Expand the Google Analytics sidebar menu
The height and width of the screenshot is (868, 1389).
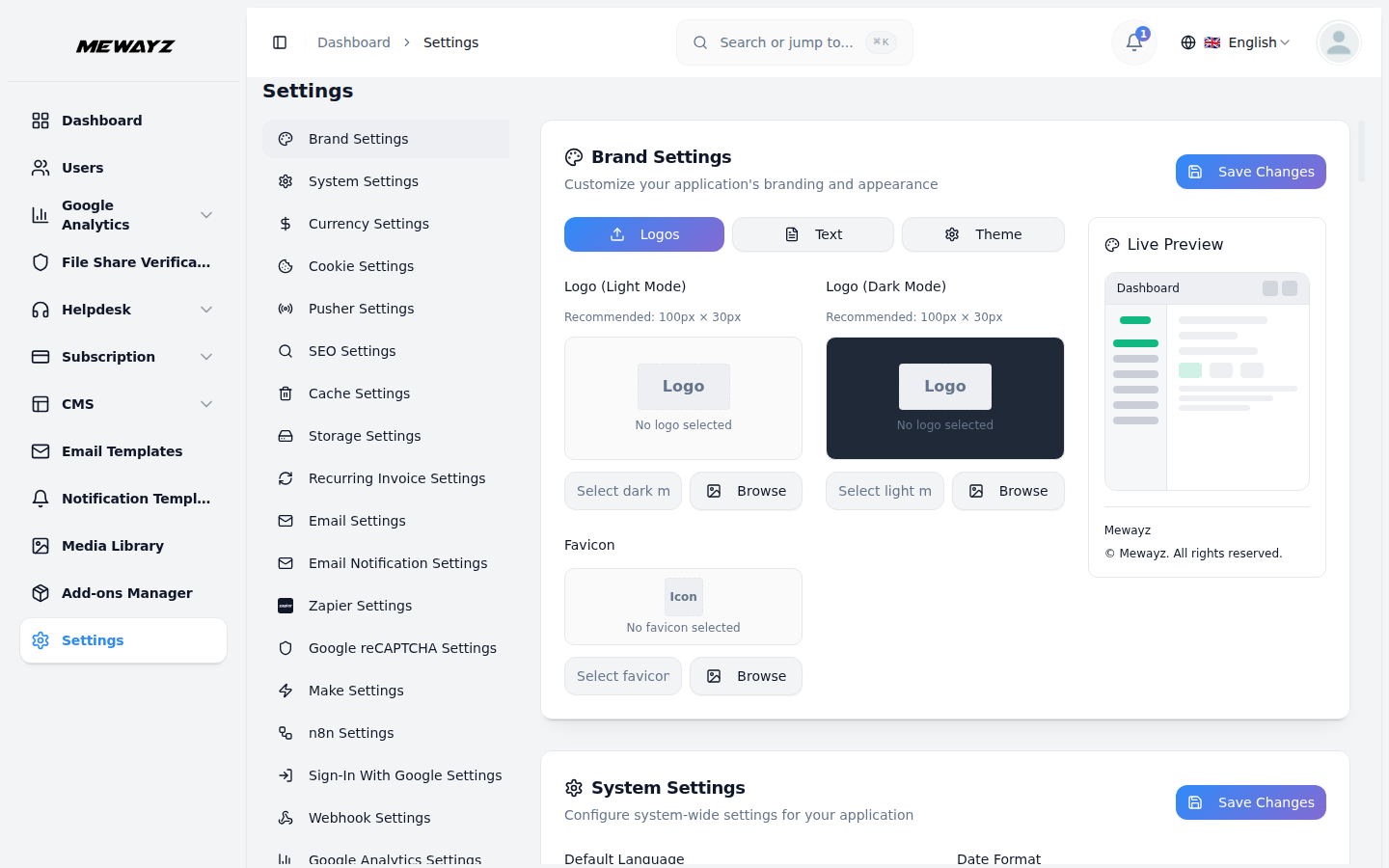pyautogui.click(x=205, y=215)
